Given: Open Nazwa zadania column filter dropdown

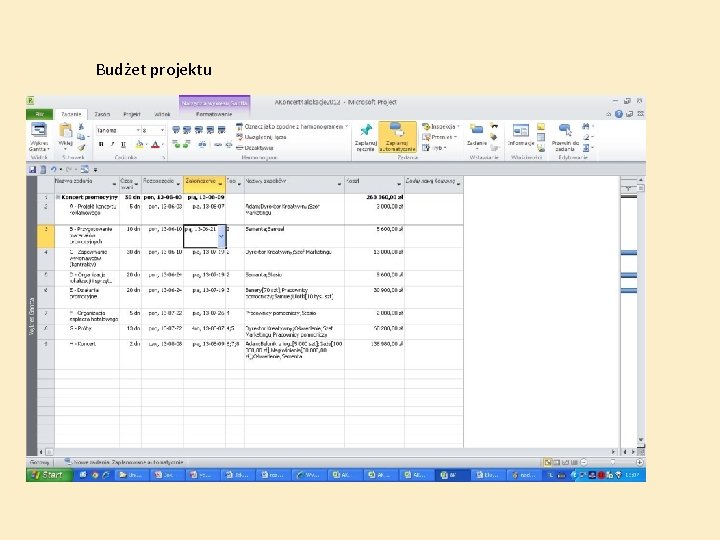Looking at the screenshot, I should 114,184.
